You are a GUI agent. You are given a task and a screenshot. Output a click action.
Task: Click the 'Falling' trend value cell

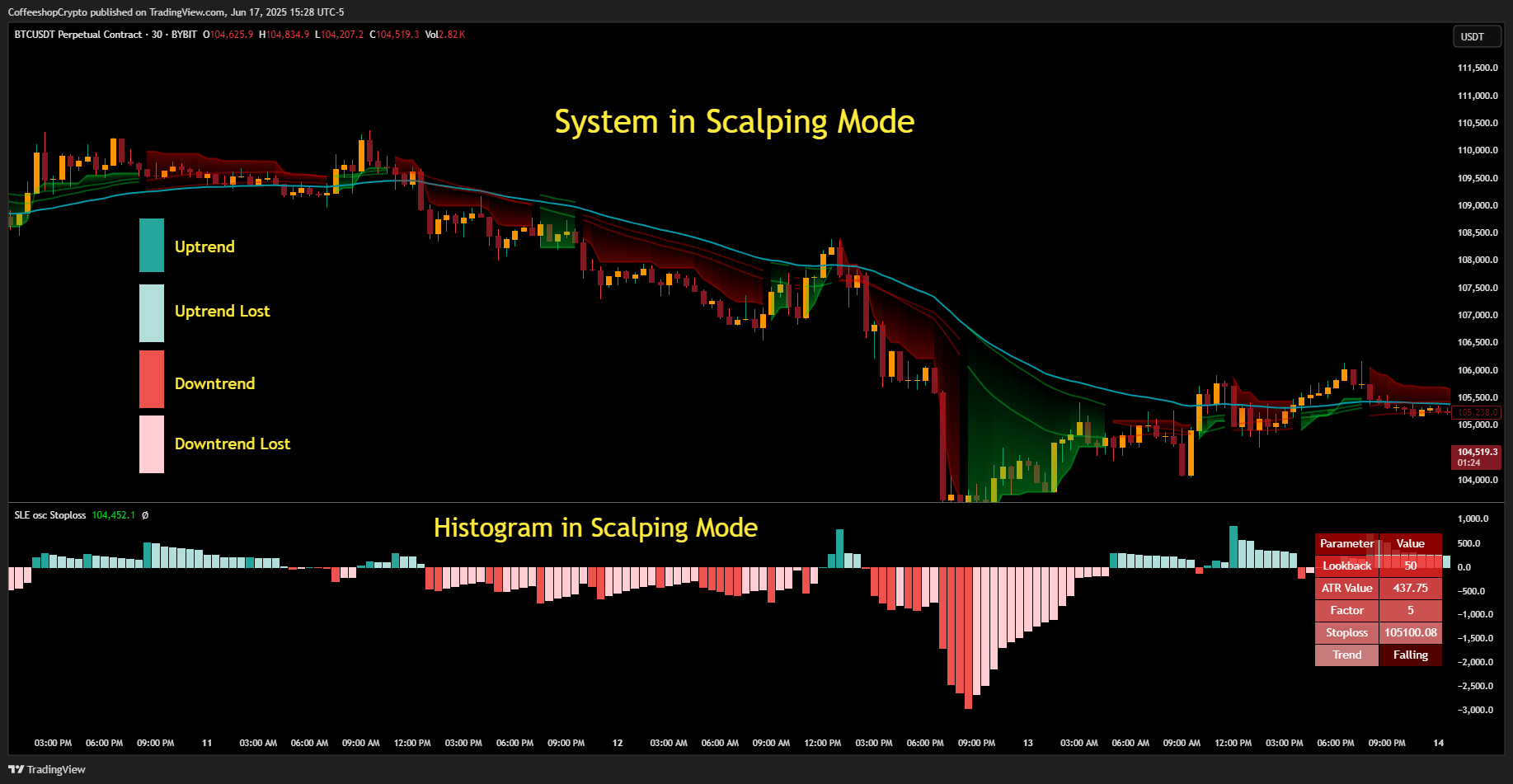point(1411,655)
